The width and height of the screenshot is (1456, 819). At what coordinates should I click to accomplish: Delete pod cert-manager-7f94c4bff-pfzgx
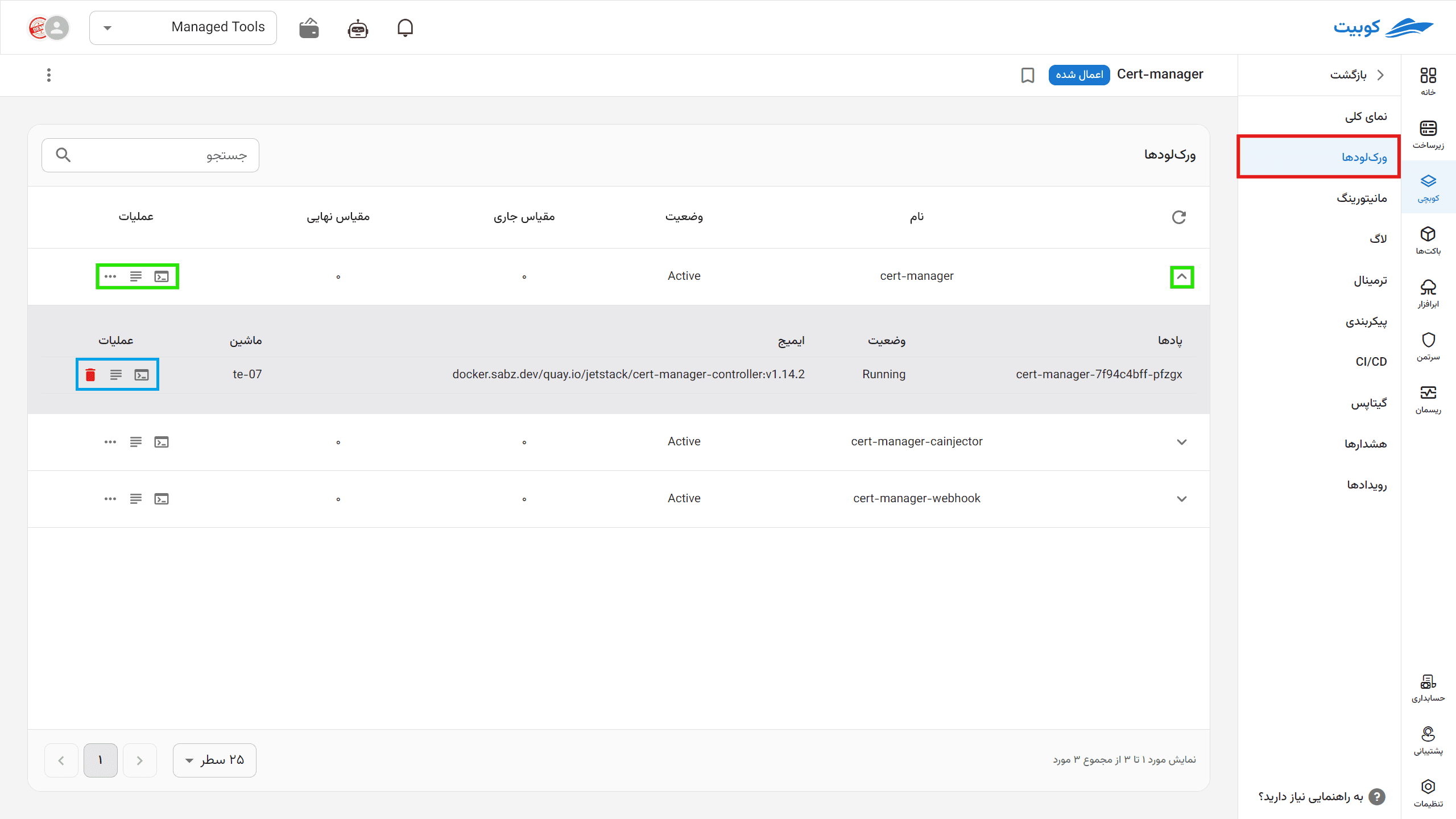pos(90,375)
